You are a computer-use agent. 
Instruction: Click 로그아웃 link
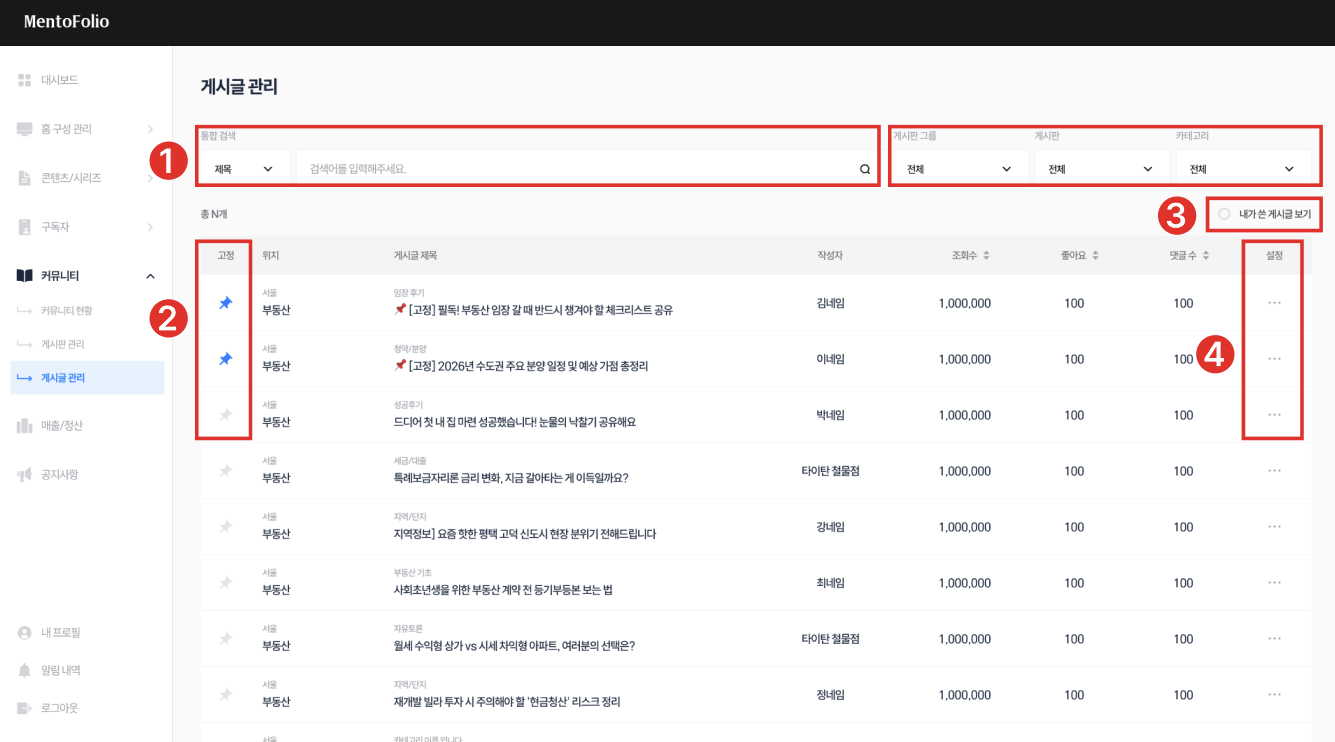pyautogui.click(x=60, y=708)
